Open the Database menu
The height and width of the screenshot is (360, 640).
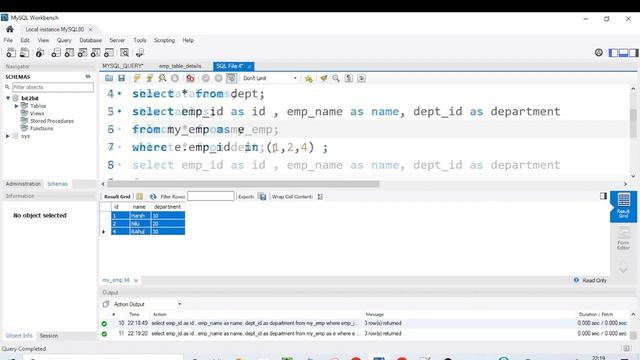pyautogui.click(x=90, y=40)
